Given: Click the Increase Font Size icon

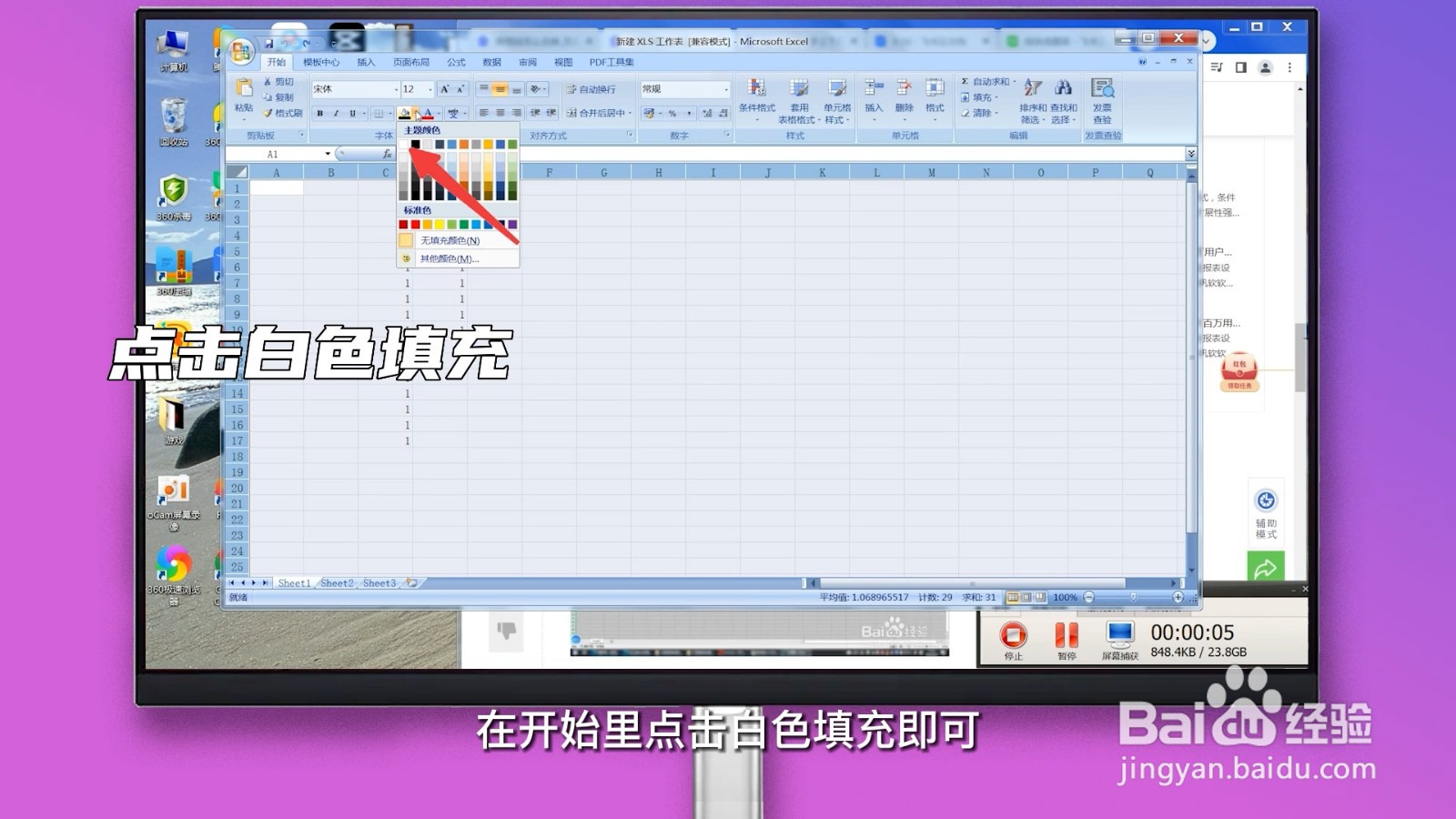Looking at the screenshot, I should point(444,89).
